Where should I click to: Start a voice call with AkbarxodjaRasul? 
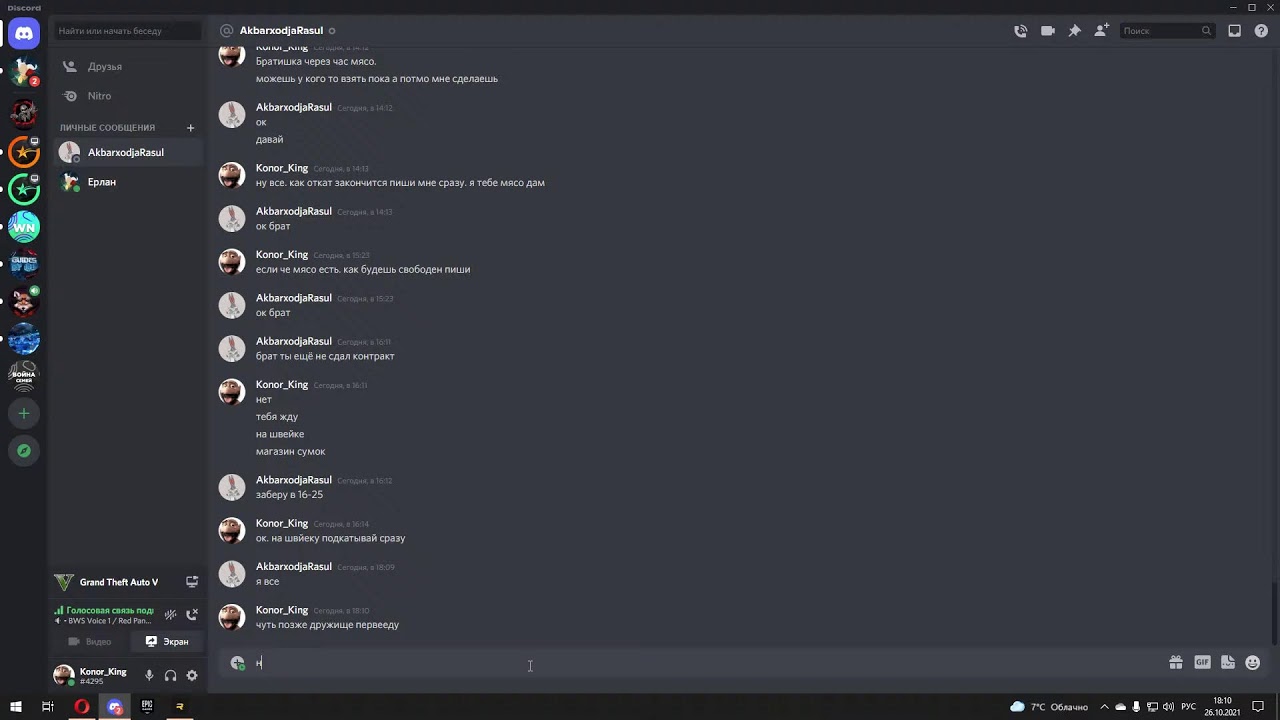1020,31
